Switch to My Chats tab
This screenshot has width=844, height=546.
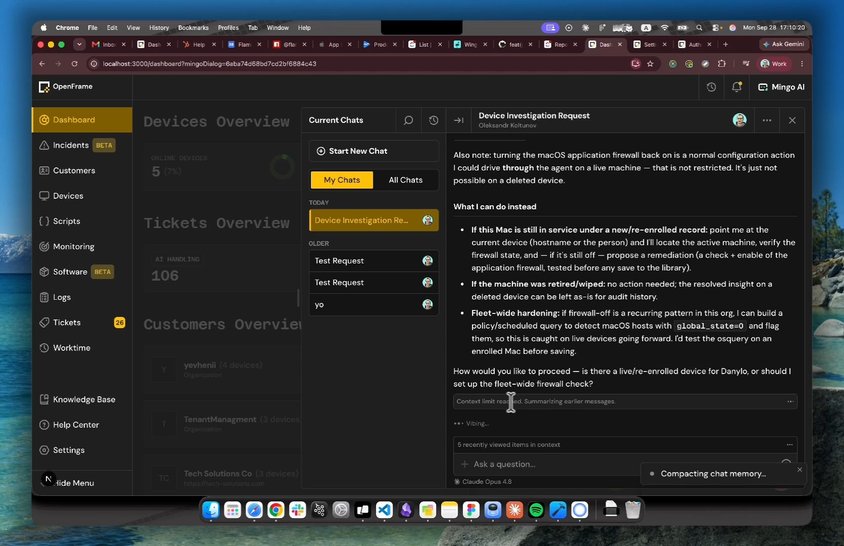pos(342,180)
